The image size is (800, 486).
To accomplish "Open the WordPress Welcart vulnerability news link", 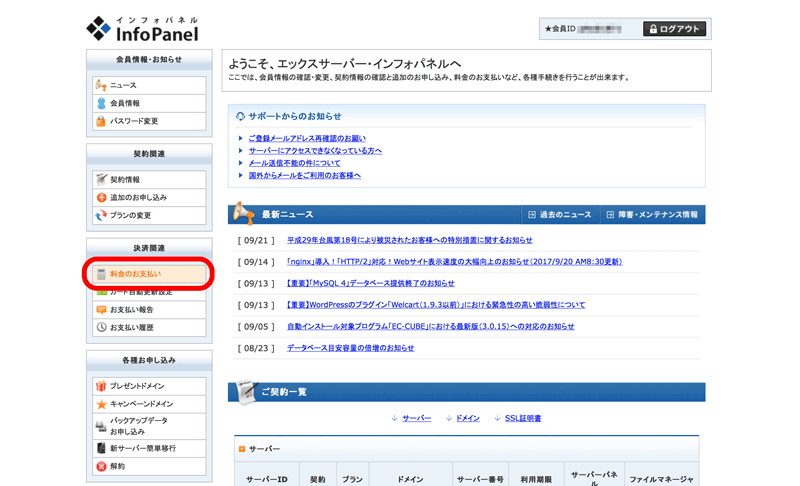I will coord(436,304).
